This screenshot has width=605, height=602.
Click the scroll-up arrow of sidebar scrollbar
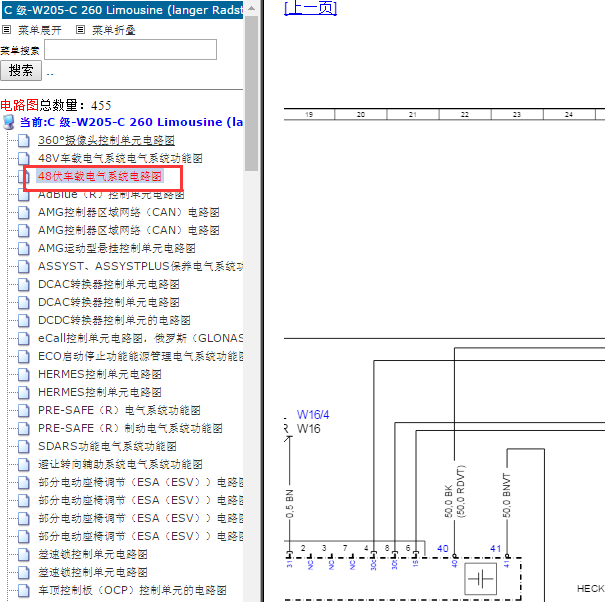coord(251,8)
